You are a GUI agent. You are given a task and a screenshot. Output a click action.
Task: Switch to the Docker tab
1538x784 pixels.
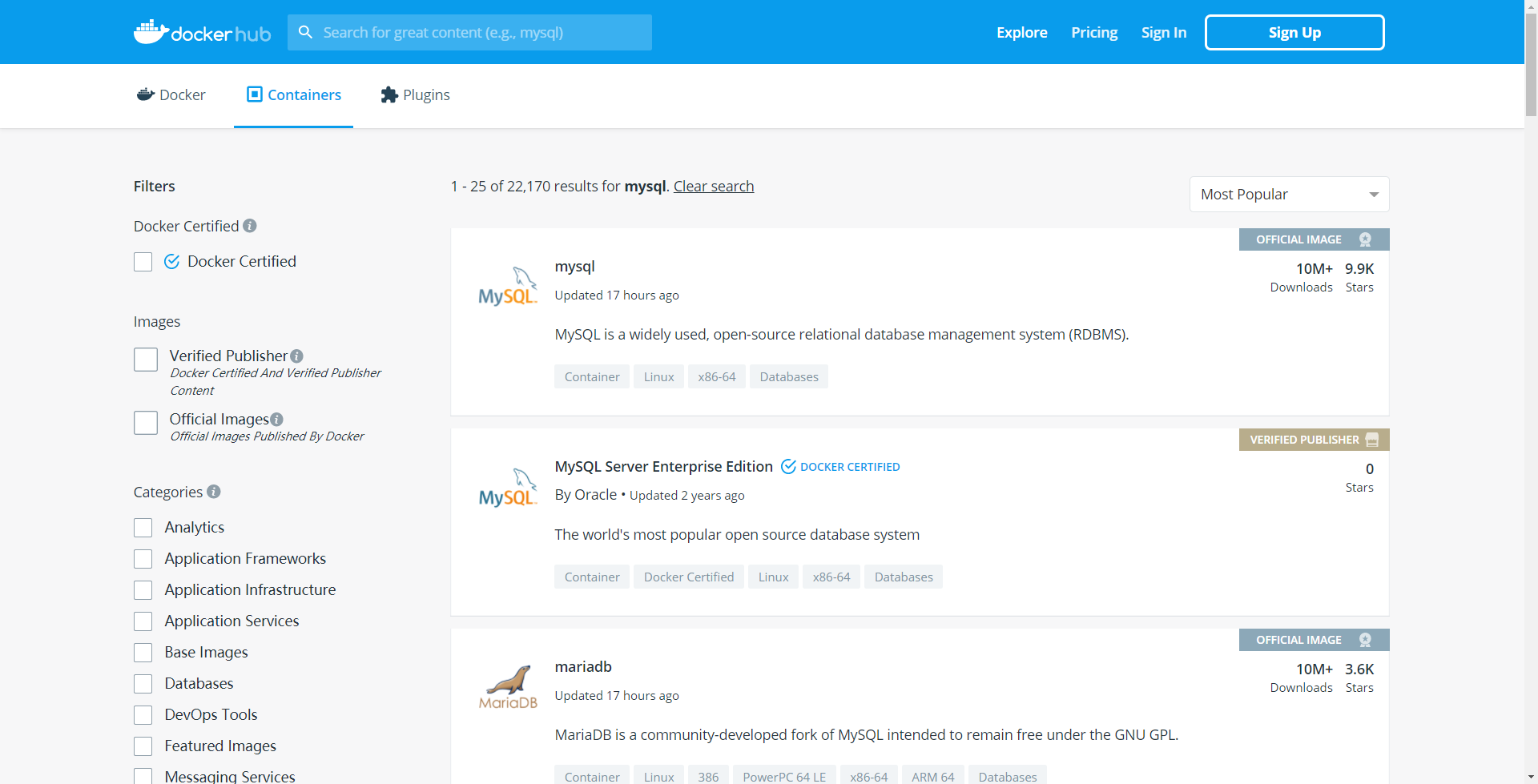coord(171,95)
